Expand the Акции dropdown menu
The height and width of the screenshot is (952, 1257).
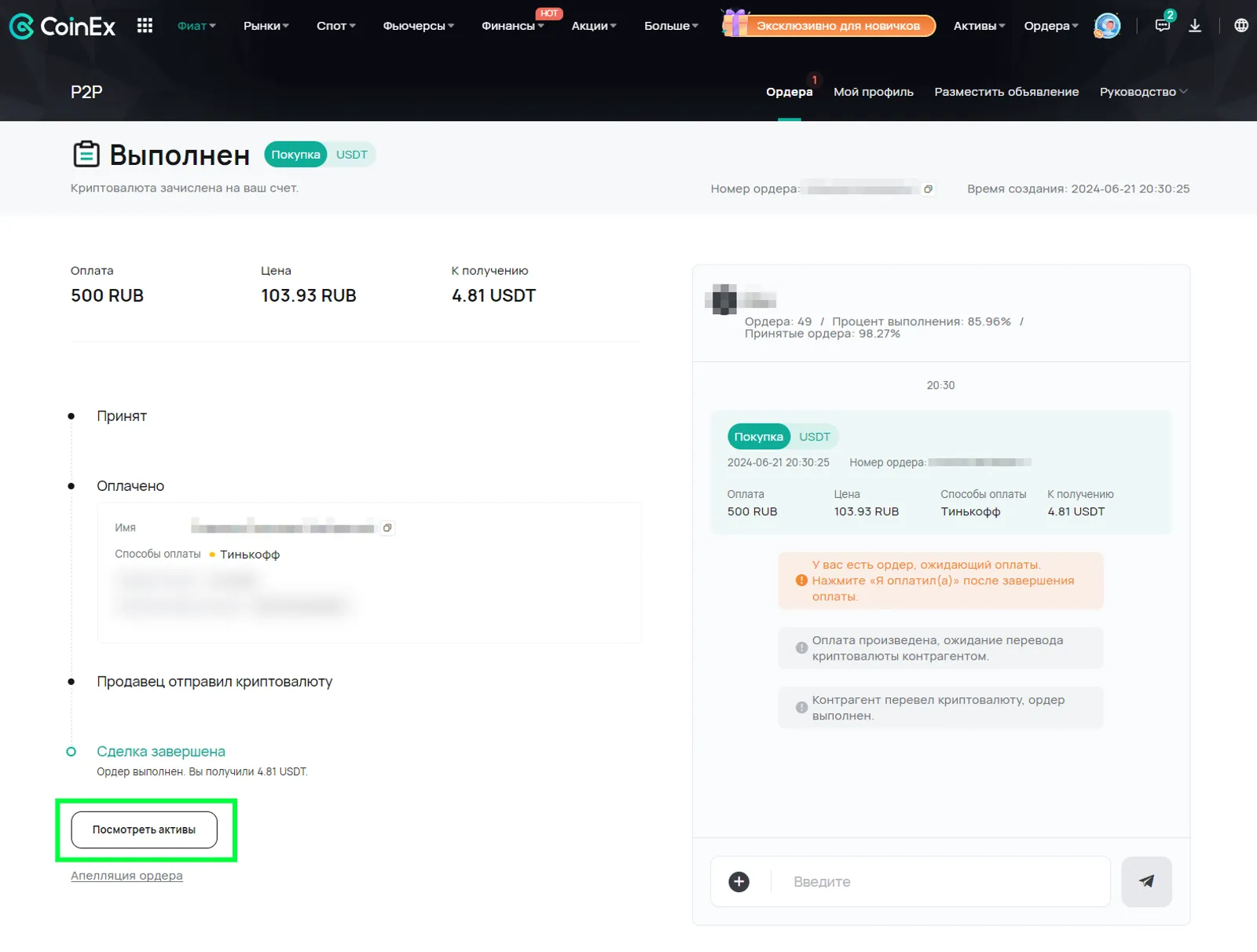[594, 26]
